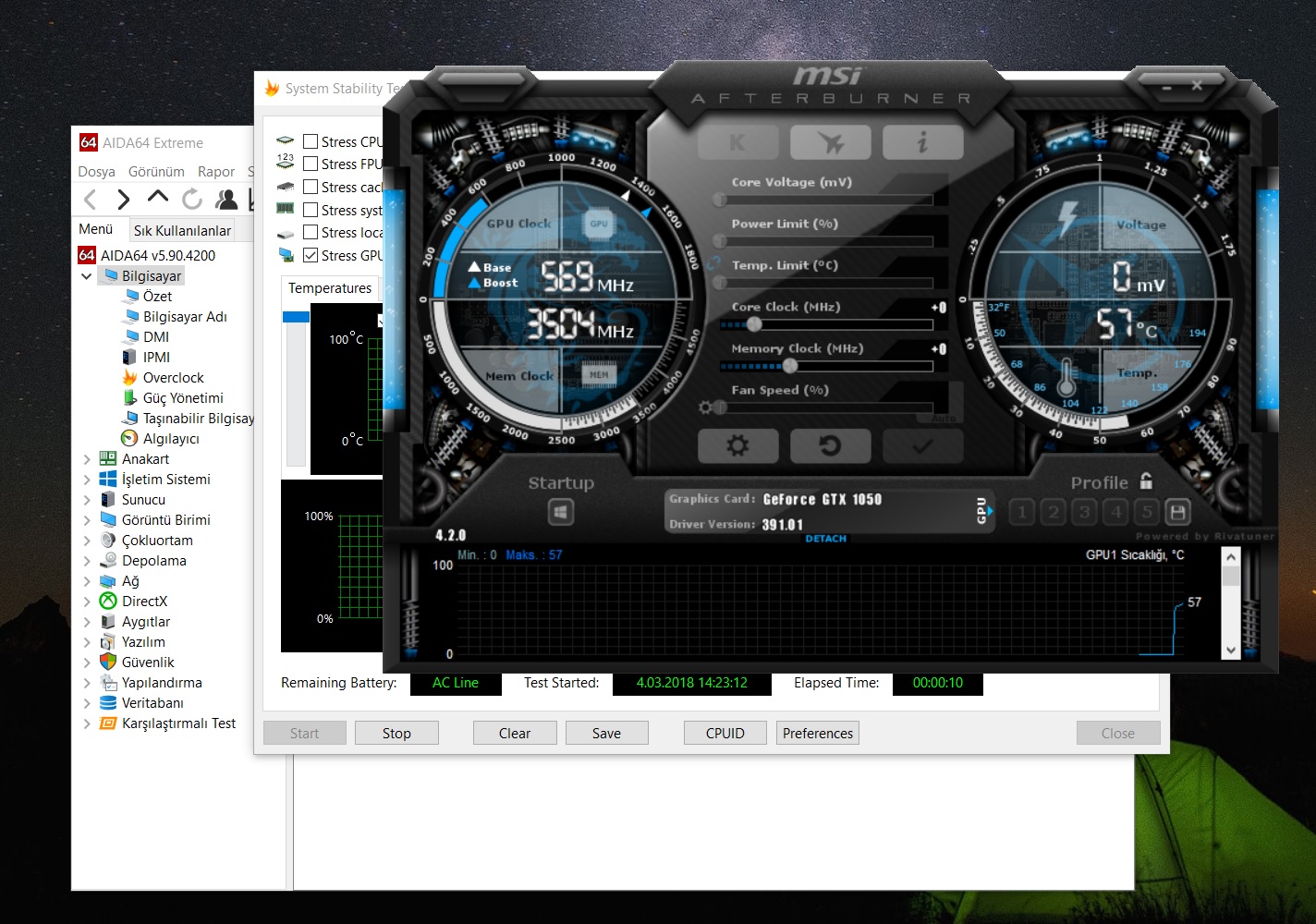The image size is (1316, 924).
Task: Adjust the Core Clock slider handle
Action: [x=755, y=324]
